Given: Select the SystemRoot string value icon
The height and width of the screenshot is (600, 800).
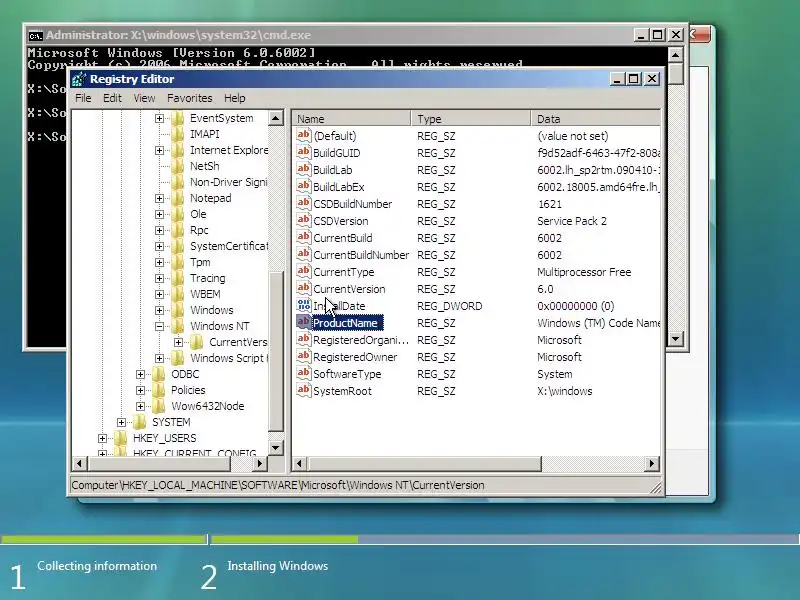Looking at the screenshot, I should [304, 390].
